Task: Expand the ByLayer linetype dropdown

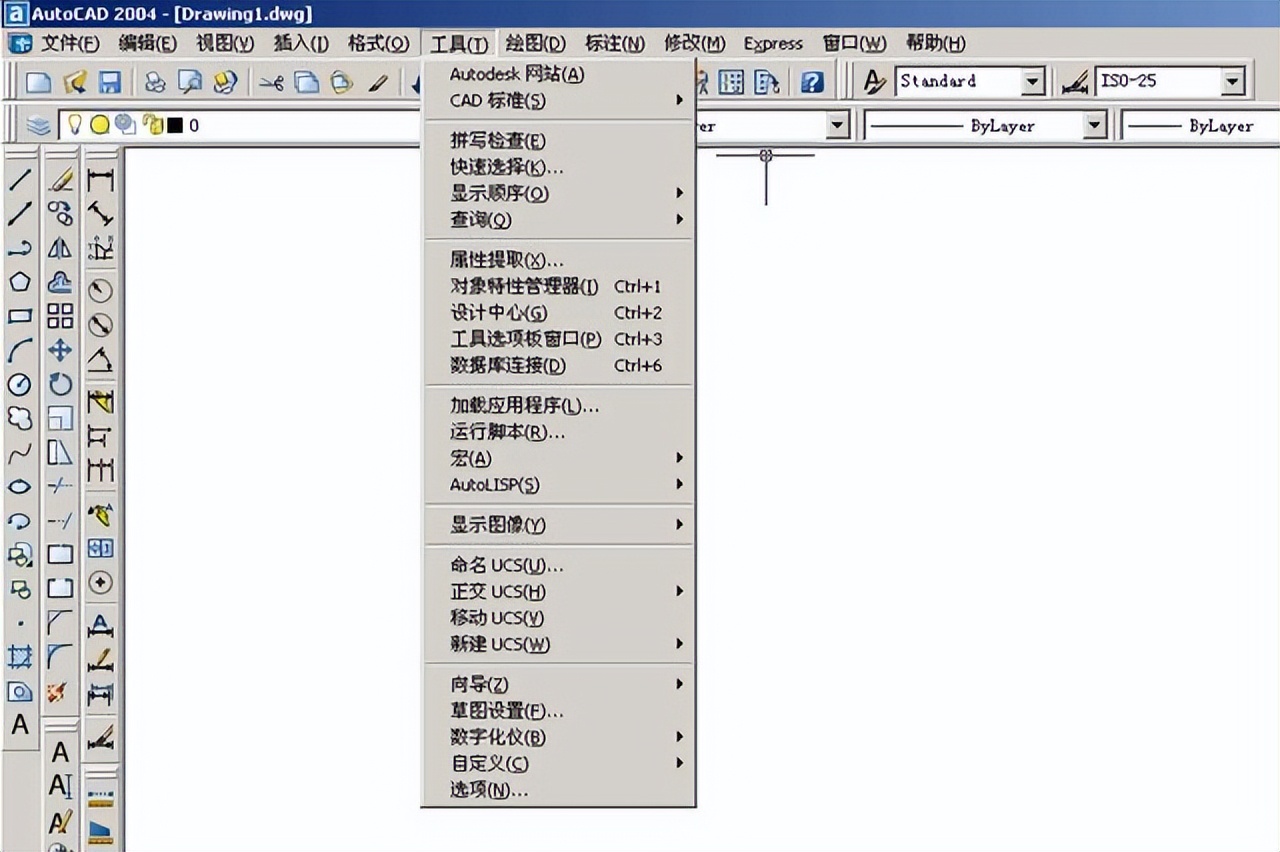Action: (x=1095, y=125)
